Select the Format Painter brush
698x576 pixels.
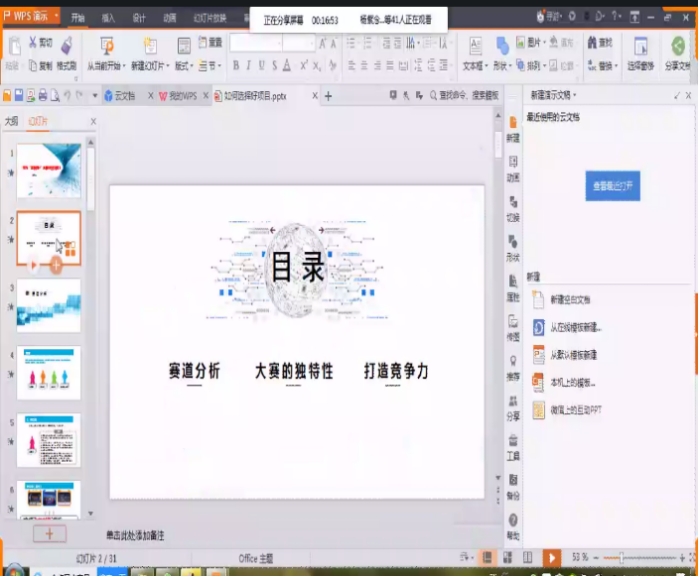tap(67, 45)
